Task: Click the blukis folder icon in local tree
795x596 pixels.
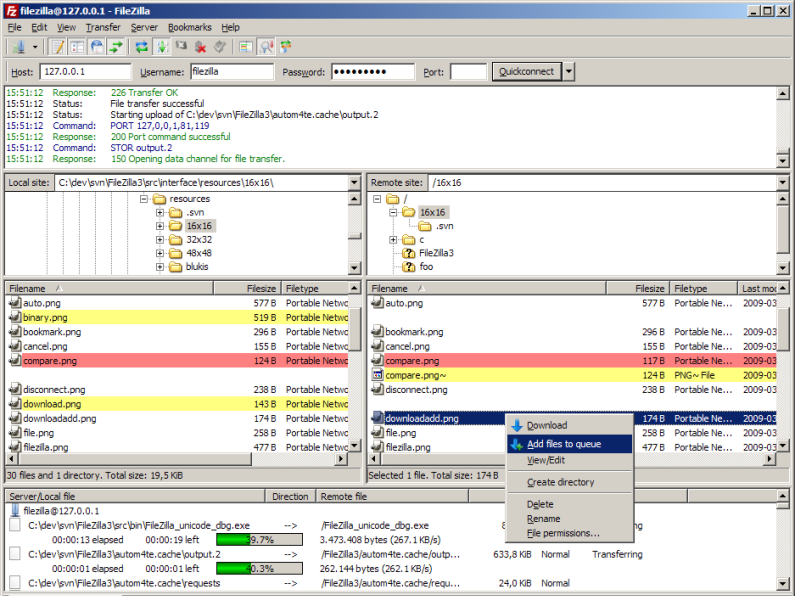Action: tap(175, 267)
